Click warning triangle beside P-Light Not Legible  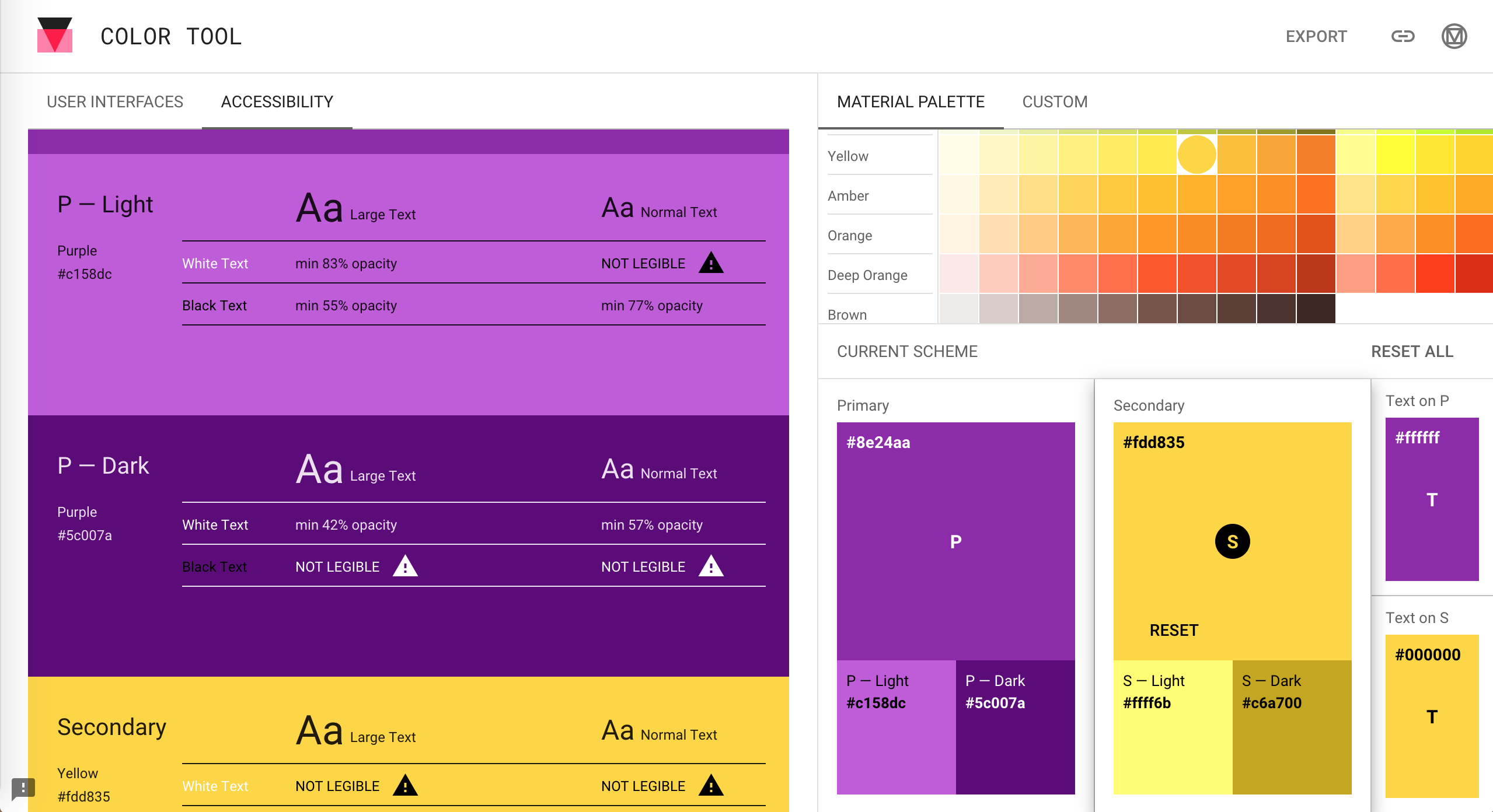711,263
